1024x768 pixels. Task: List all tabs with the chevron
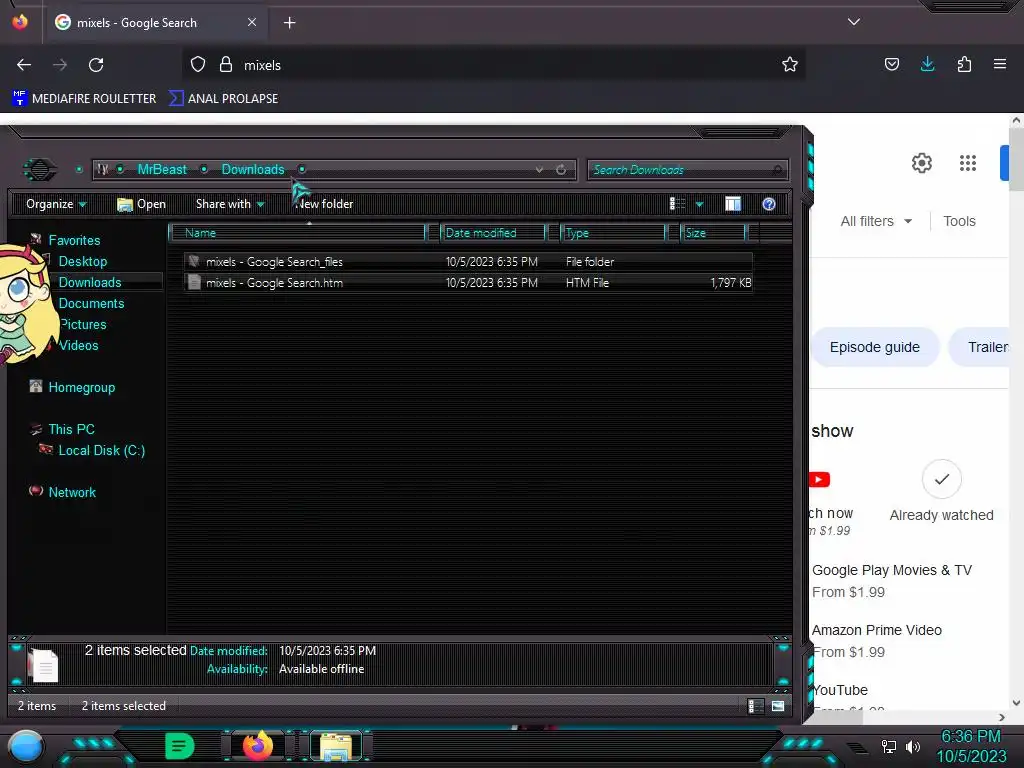coord(854,22)
